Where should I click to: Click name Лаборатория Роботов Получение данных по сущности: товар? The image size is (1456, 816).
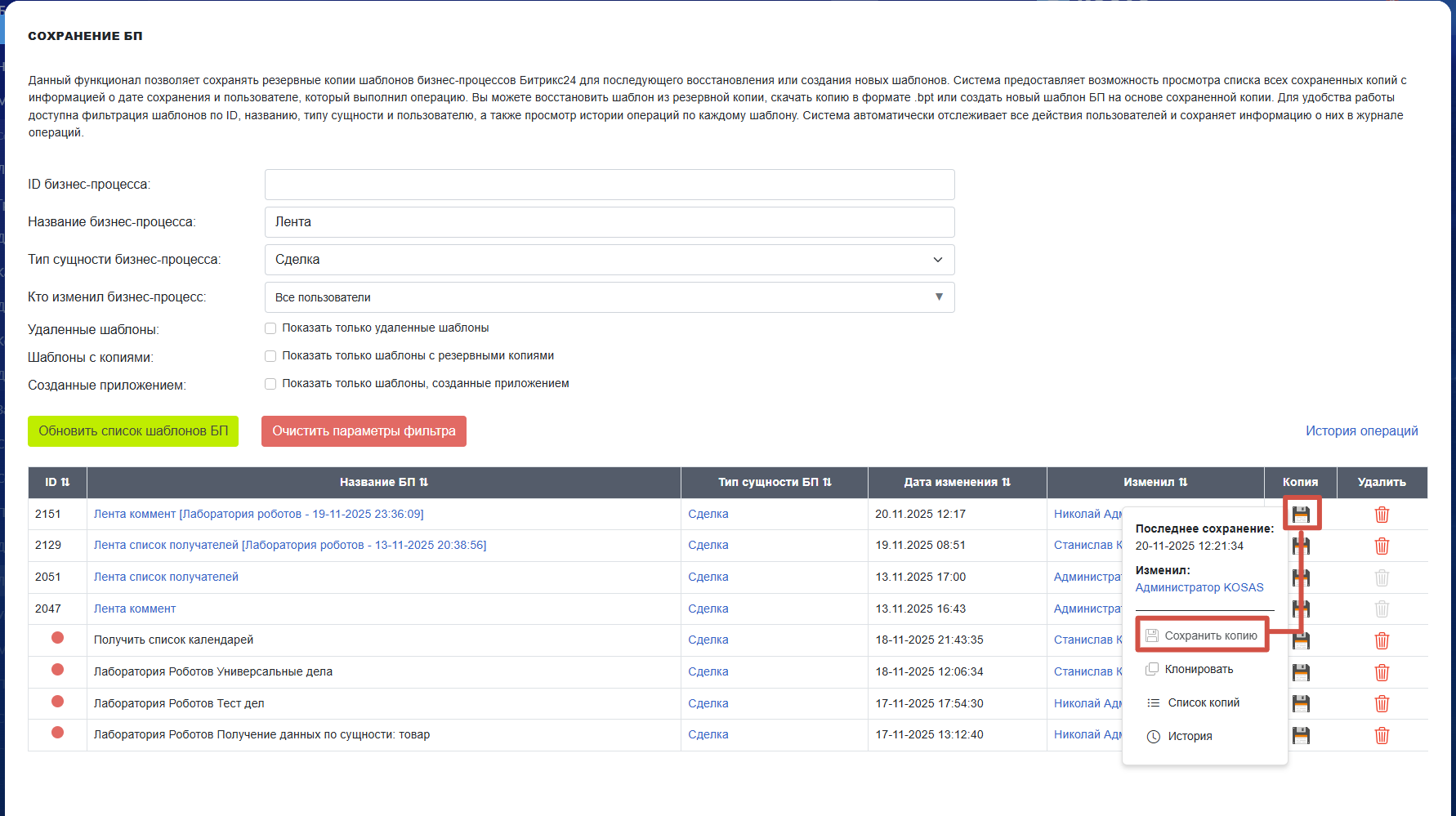pyautogui.click(x=261, y=734)
